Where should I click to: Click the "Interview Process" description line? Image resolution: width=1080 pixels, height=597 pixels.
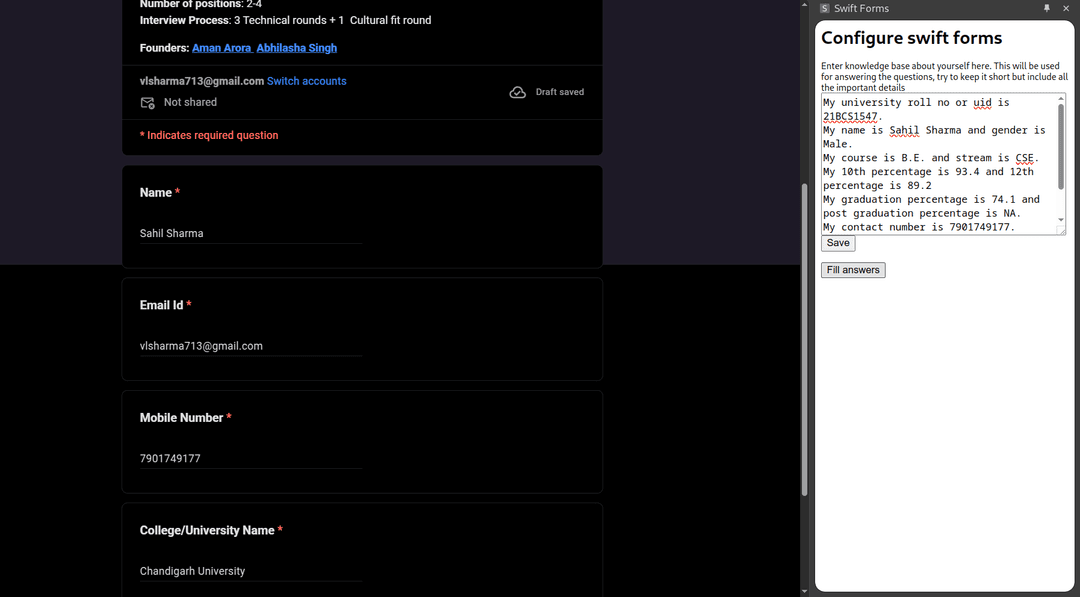(x=285, y=21)
